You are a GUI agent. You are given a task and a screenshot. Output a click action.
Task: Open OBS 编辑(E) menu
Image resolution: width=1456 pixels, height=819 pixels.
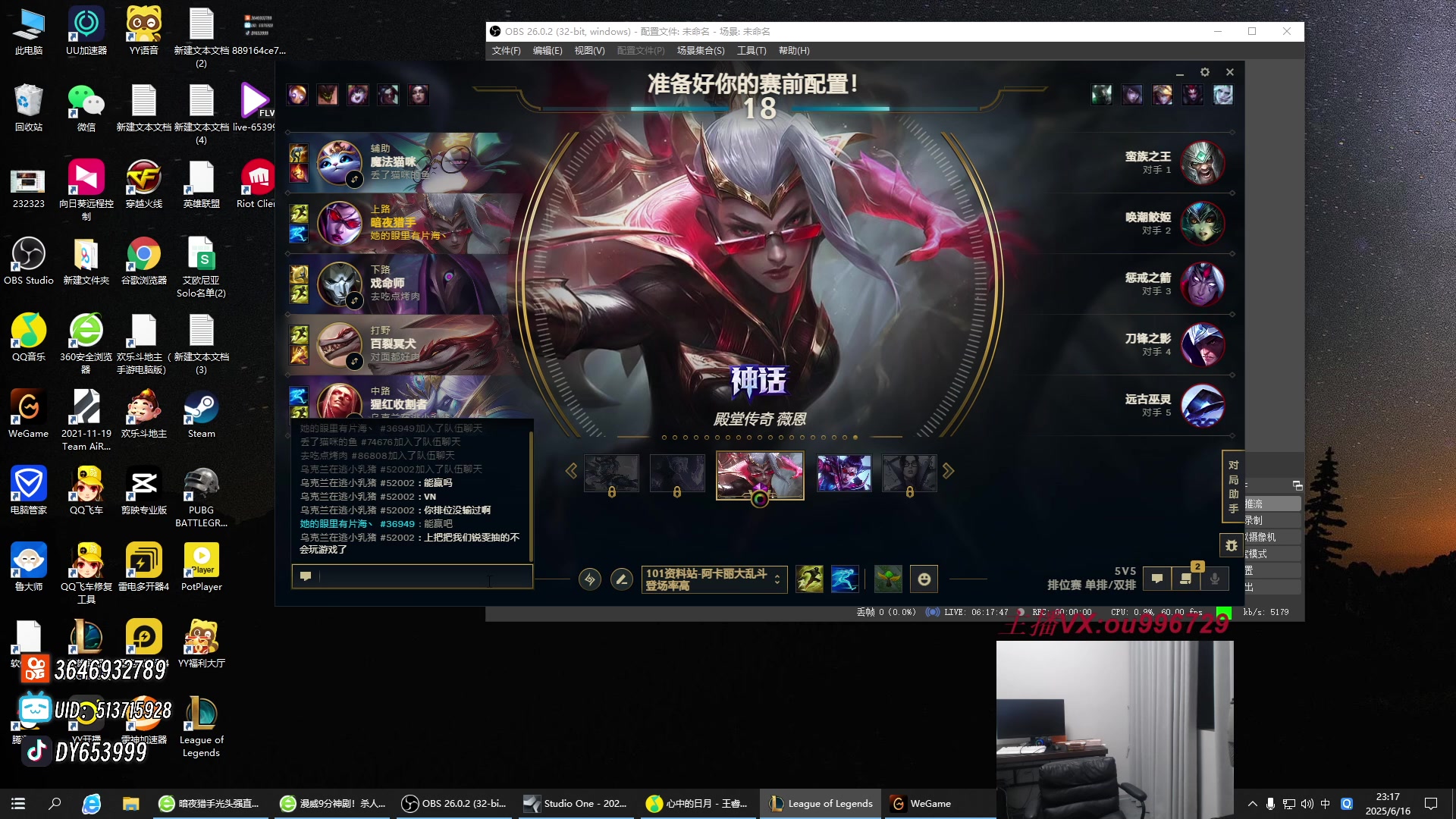[x=548, y=51]
